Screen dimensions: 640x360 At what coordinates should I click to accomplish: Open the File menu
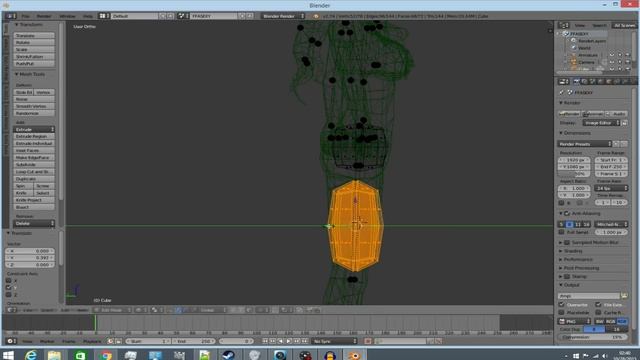pos(25,16)
